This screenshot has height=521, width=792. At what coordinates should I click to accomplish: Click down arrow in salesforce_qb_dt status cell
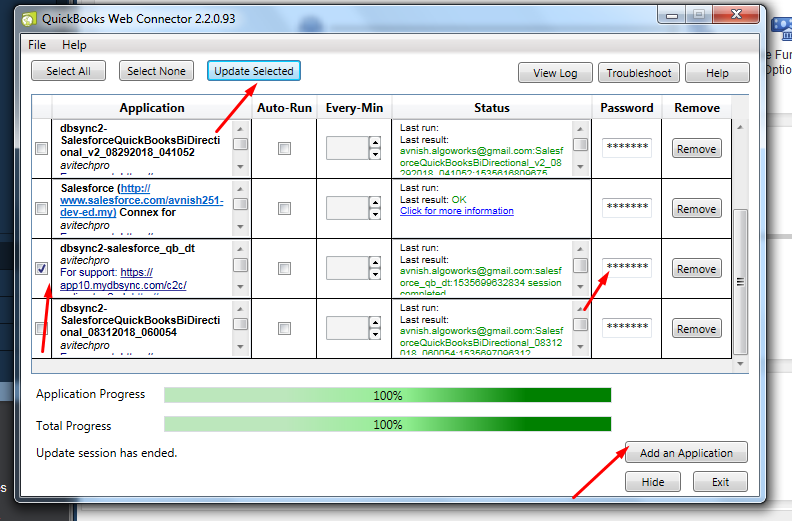tap(580, 287)
